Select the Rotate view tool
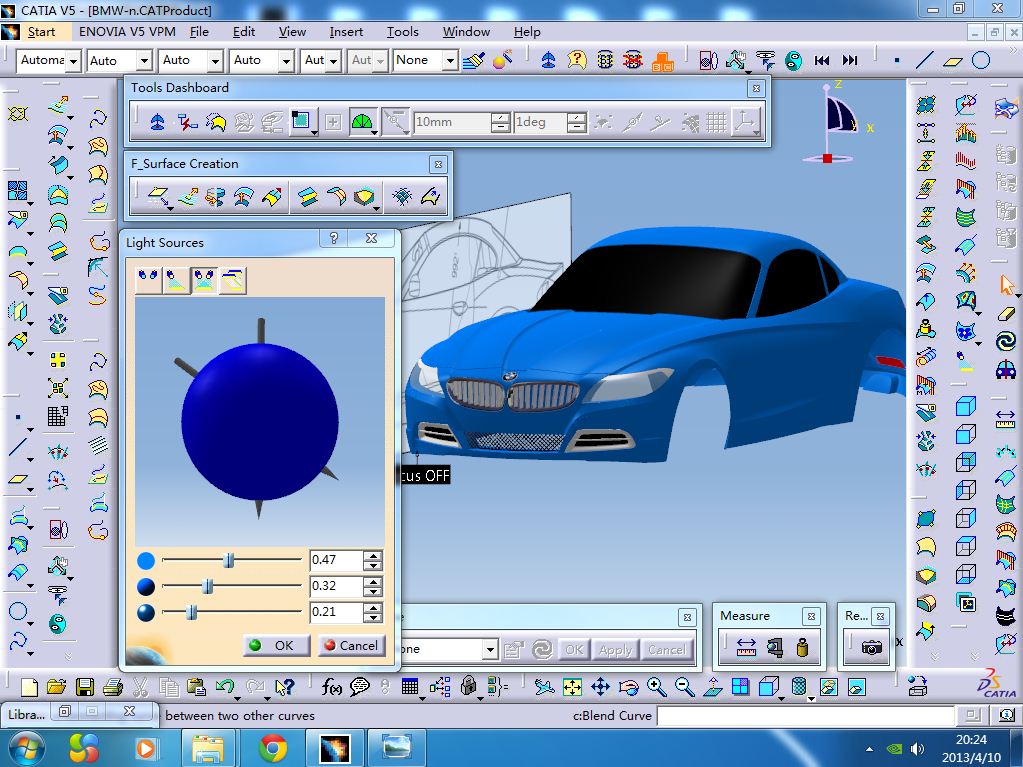Viewport: 1023px width, 767px height. point(628,687)
